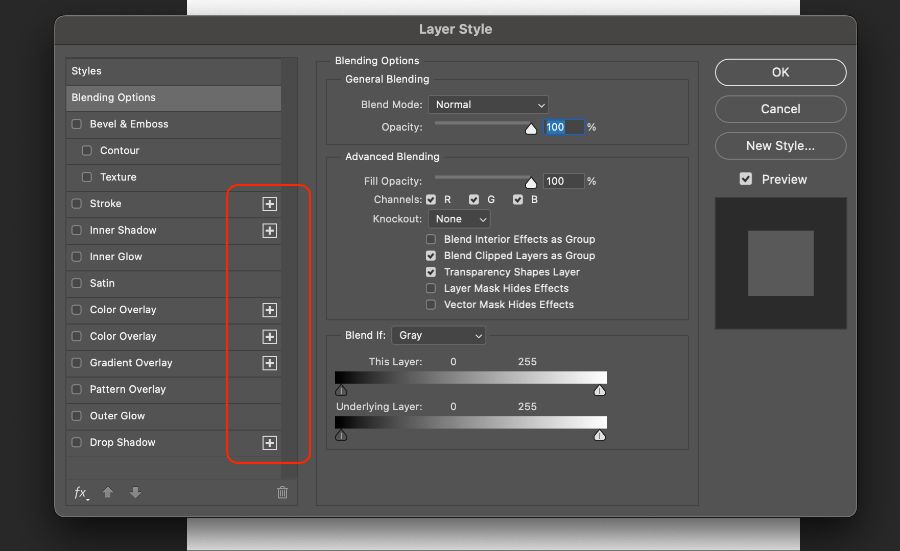This screenshot has height=551, width=900.
Task: Disable Blend Clipped Layers as Group
Action: [x=431, y=255]
